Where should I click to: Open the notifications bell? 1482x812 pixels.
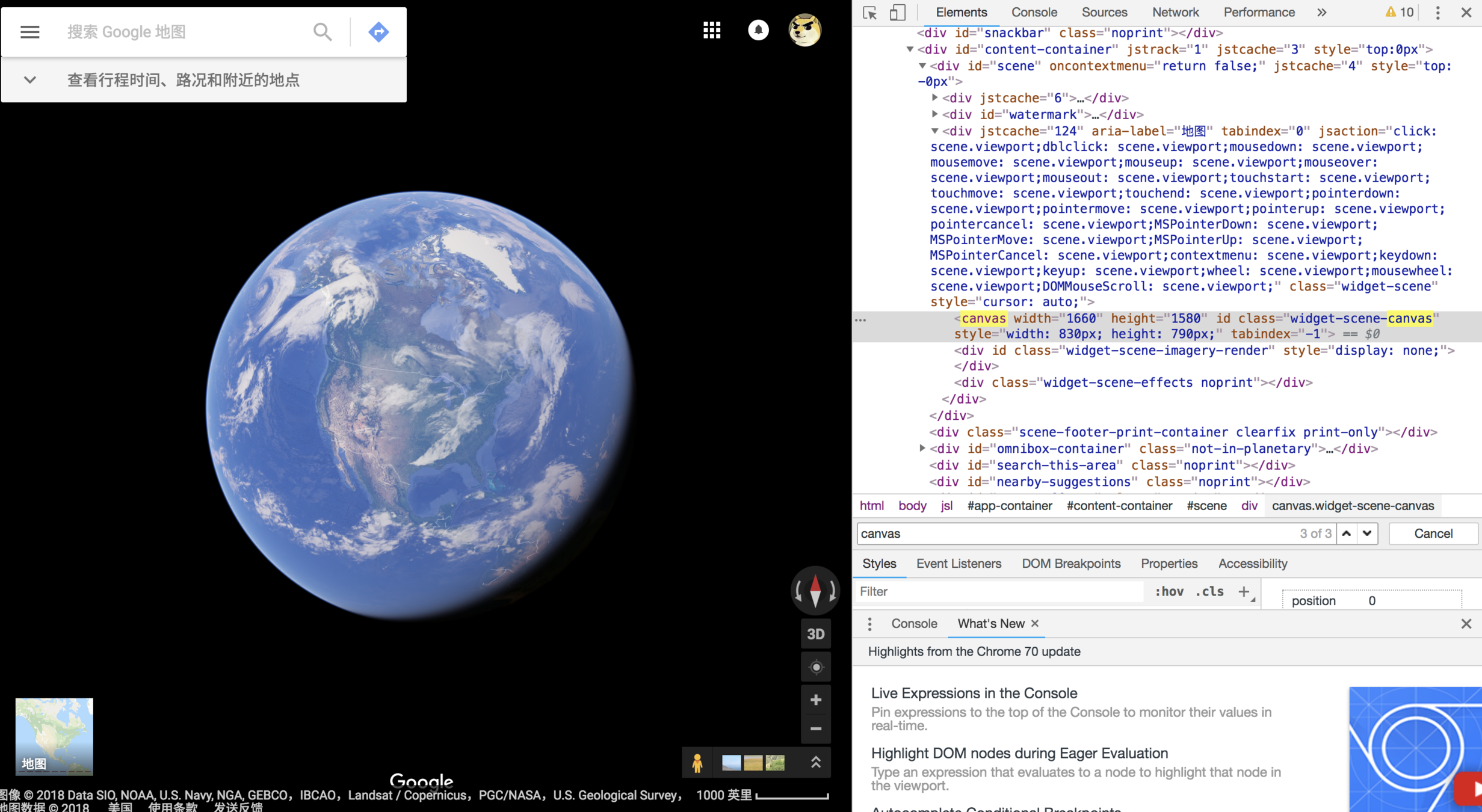coord(758,30)
